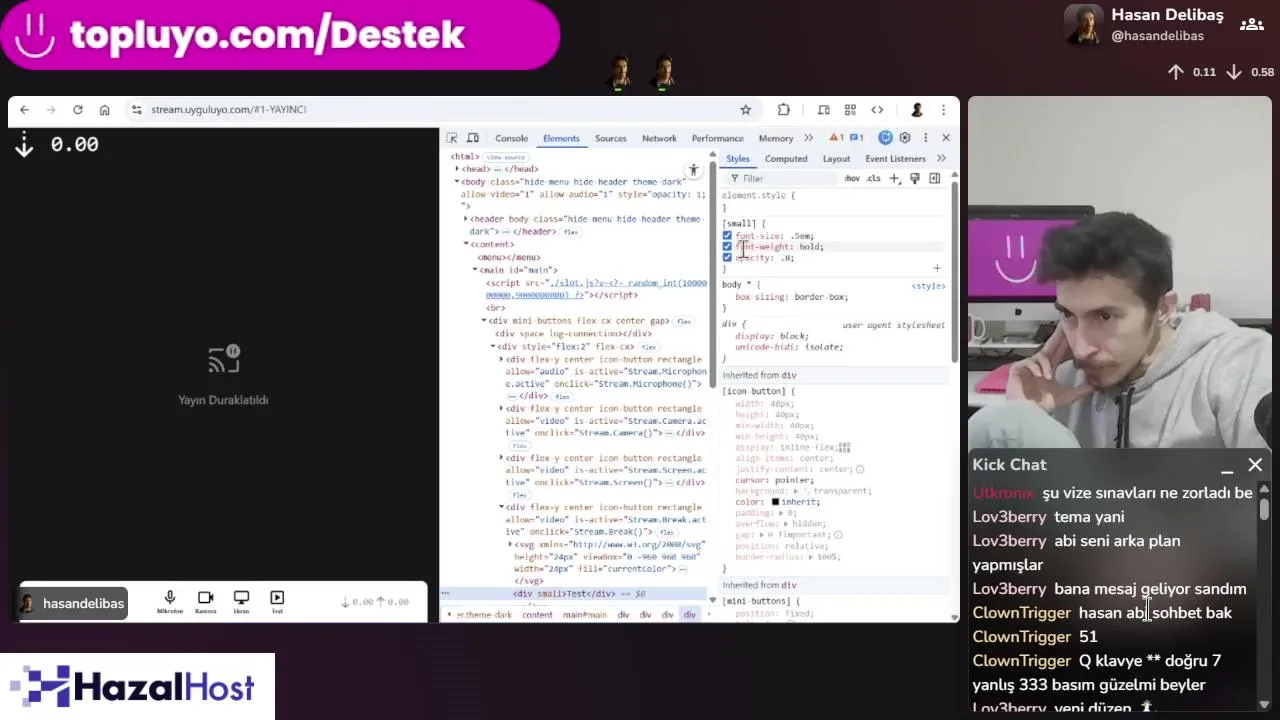The width and height of the screenshot is (1280, 720).
Task: Open the browser profile avatar
Action: [x=916, y=110]
